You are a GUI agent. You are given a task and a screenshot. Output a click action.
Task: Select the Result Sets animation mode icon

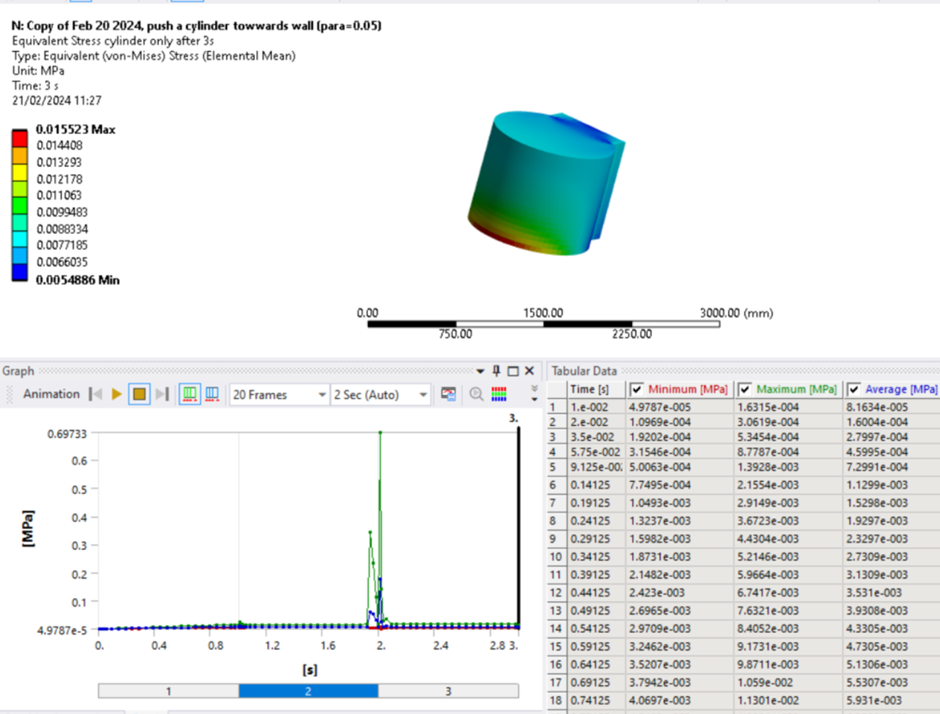point(212,394)
